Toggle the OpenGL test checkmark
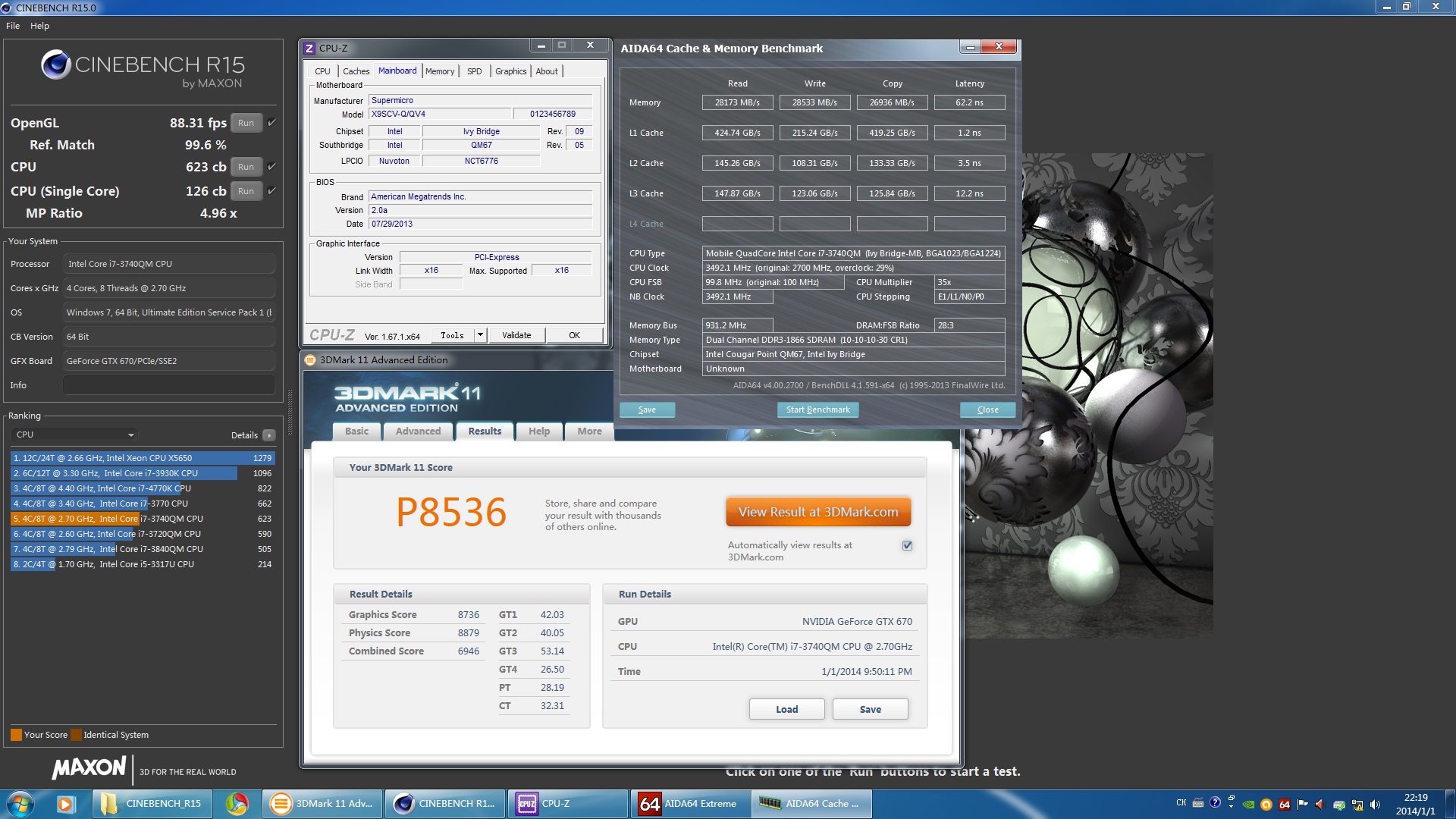 click(x=272, y=122)
